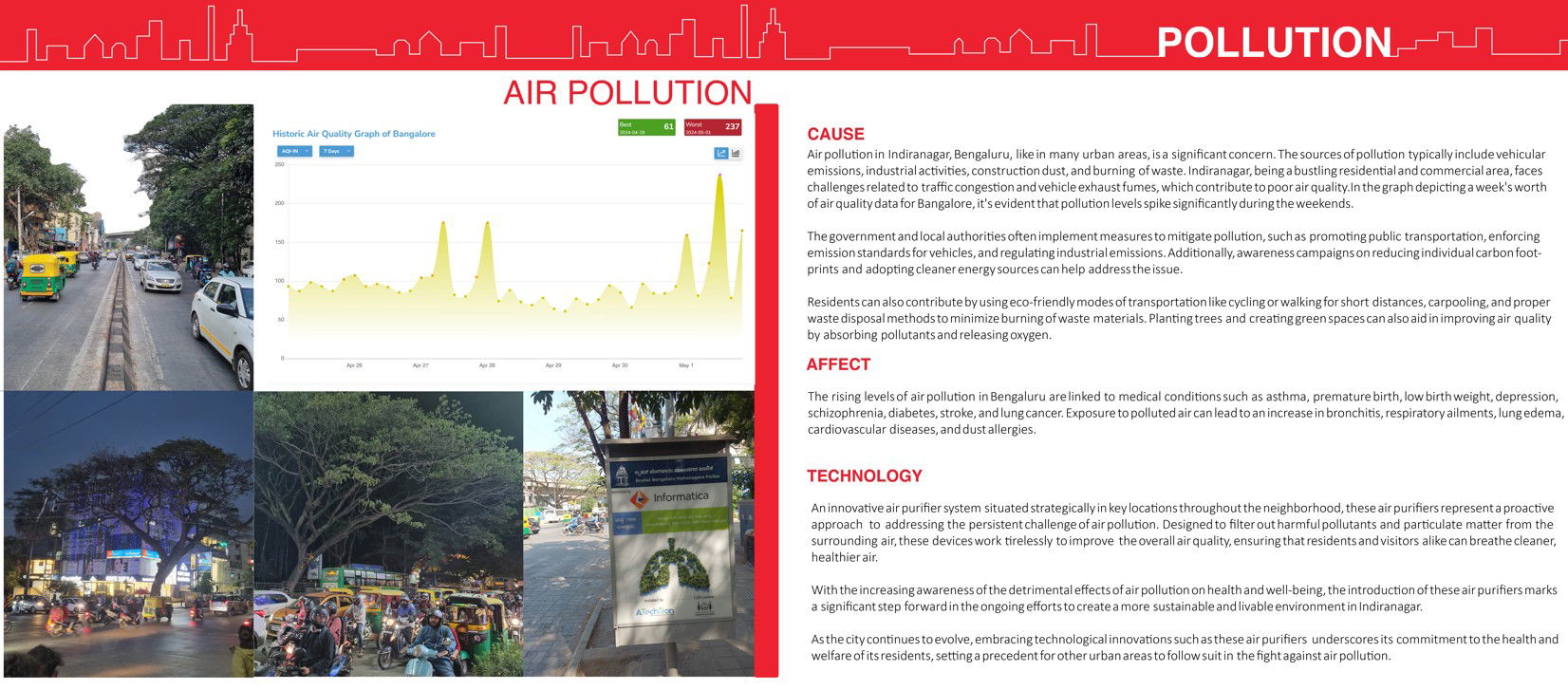Click the highest peak data point on graph
Screen dimensions: 1568x690
click(719, 176)
